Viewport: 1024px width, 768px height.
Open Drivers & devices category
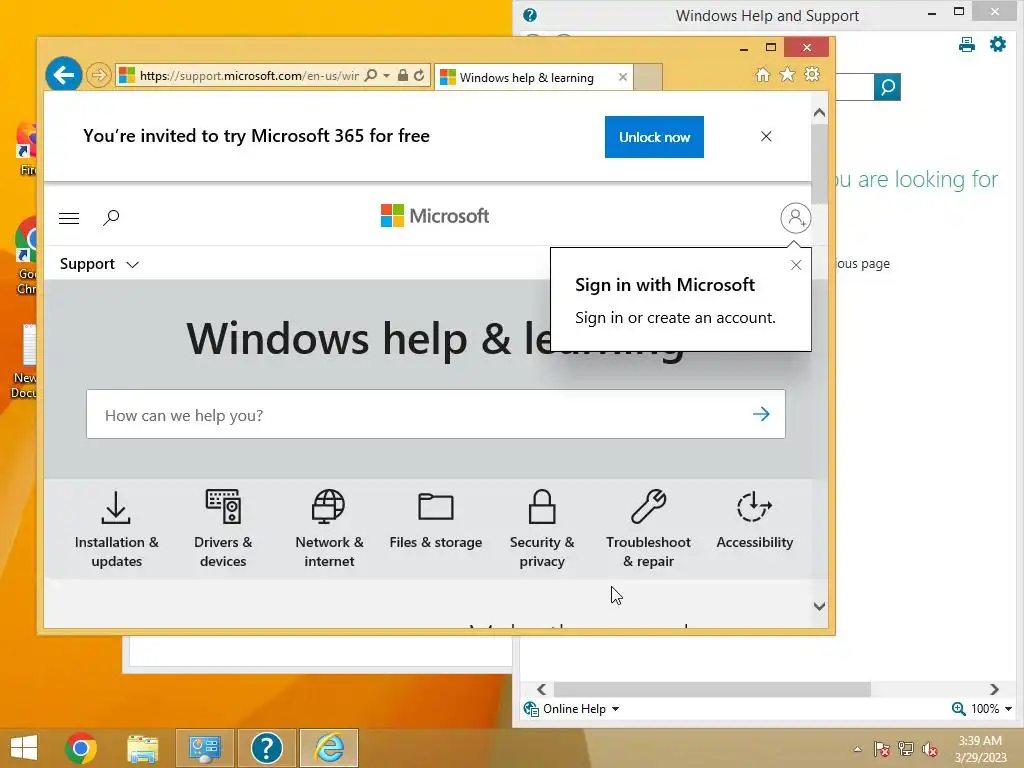[223, 530]
